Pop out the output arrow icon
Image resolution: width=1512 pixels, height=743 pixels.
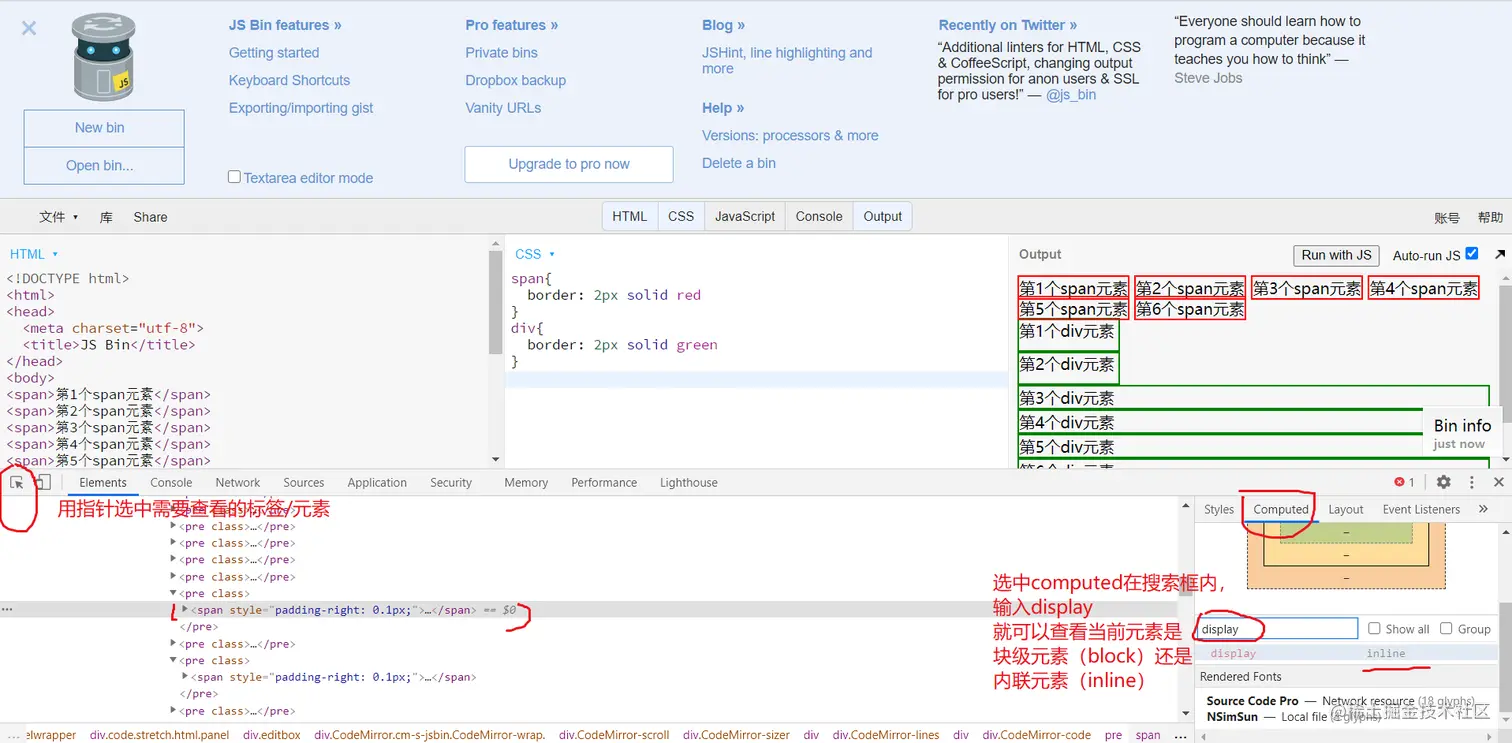[x=1499, y=255]
